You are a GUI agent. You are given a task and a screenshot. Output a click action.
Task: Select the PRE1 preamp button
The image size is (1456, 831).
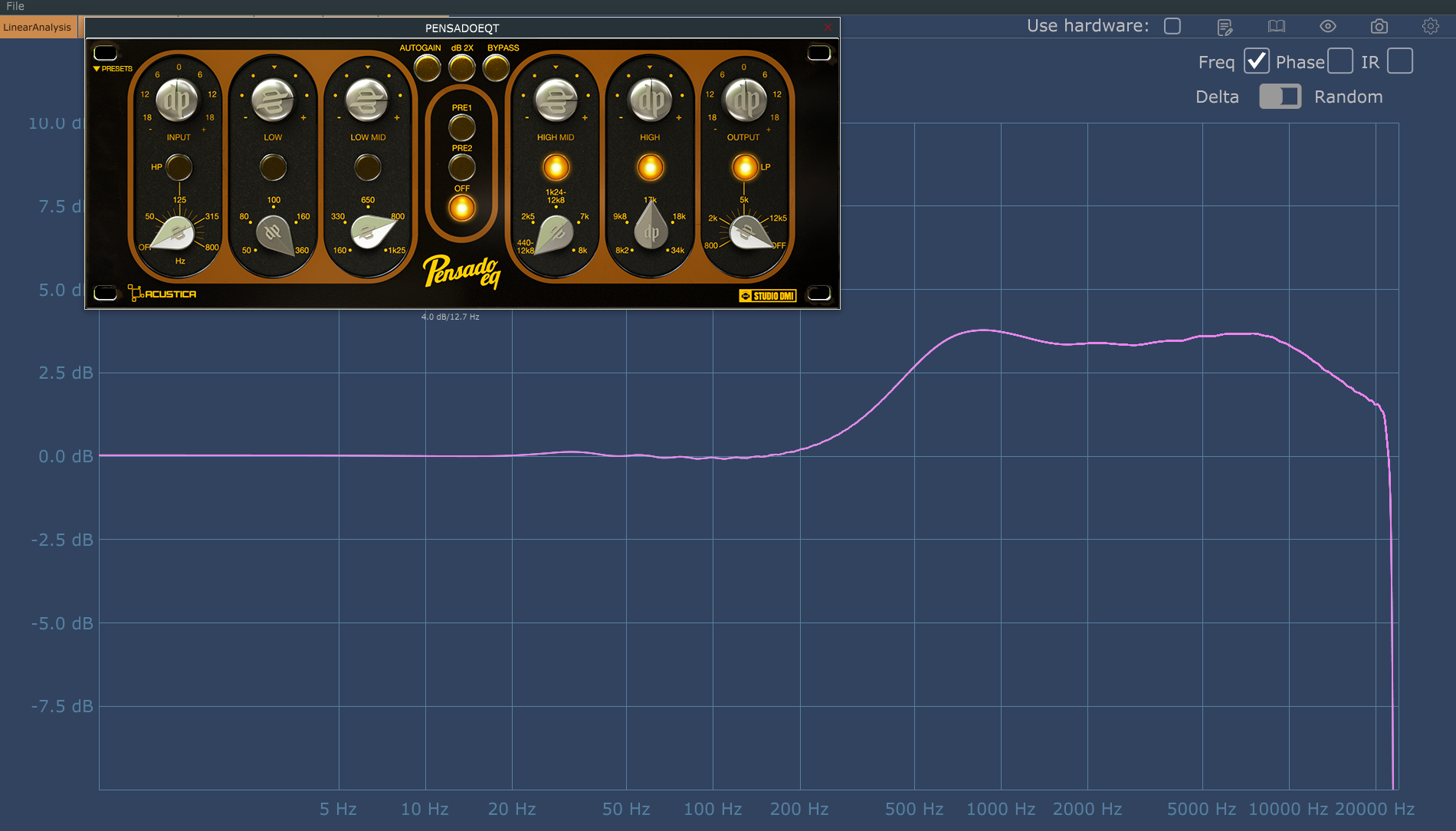coord(461,127)
